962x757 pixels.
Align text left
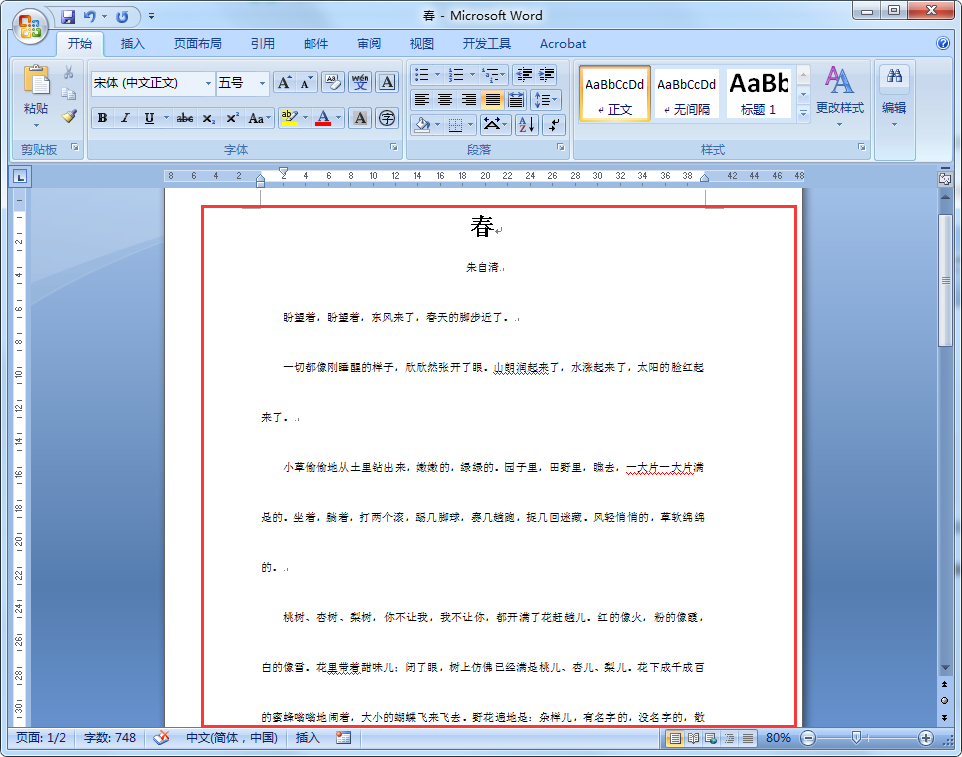click(421, 99)
